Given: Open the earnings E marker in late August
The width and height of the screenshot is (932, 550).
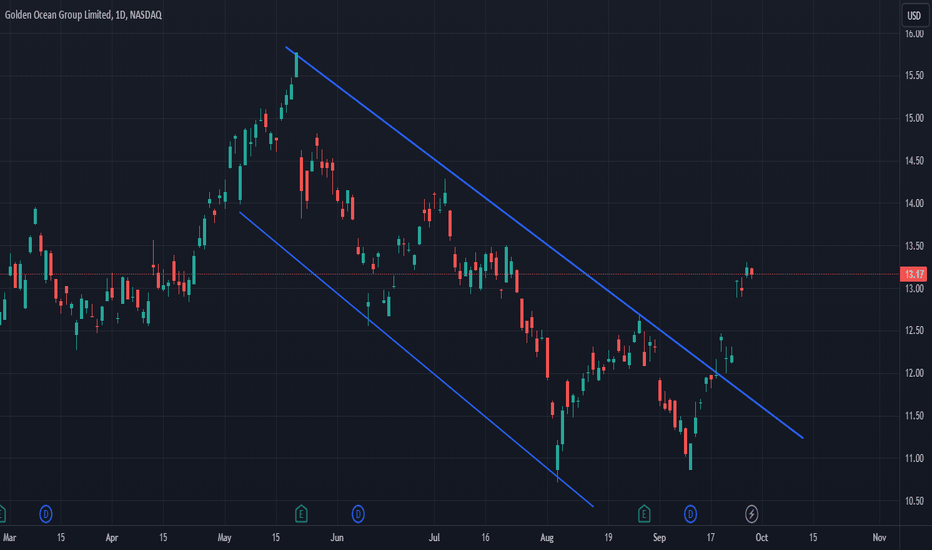Looking at the screenshot, I should click(644, 514).
